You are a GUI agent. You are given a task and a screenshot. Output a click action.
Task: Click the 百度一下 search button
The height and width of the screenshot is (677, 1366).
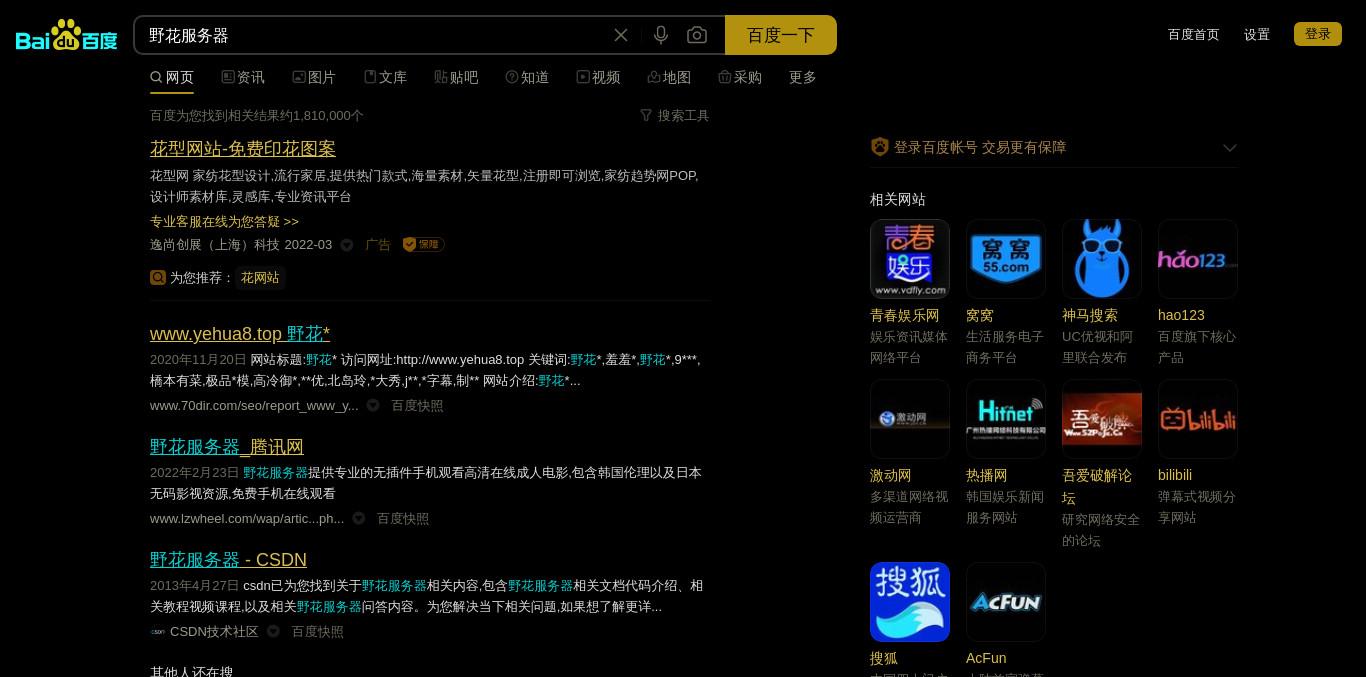(x=781, y=35)
